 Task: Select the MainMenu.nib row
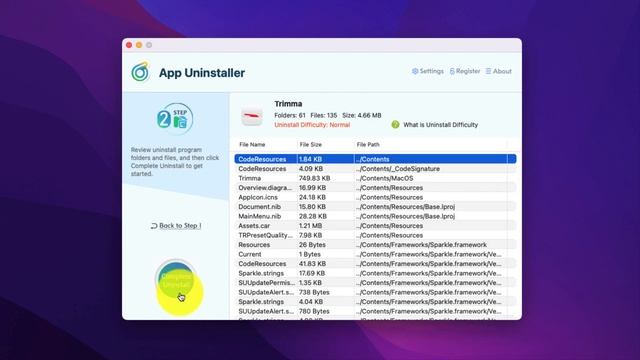click(375, 216)
